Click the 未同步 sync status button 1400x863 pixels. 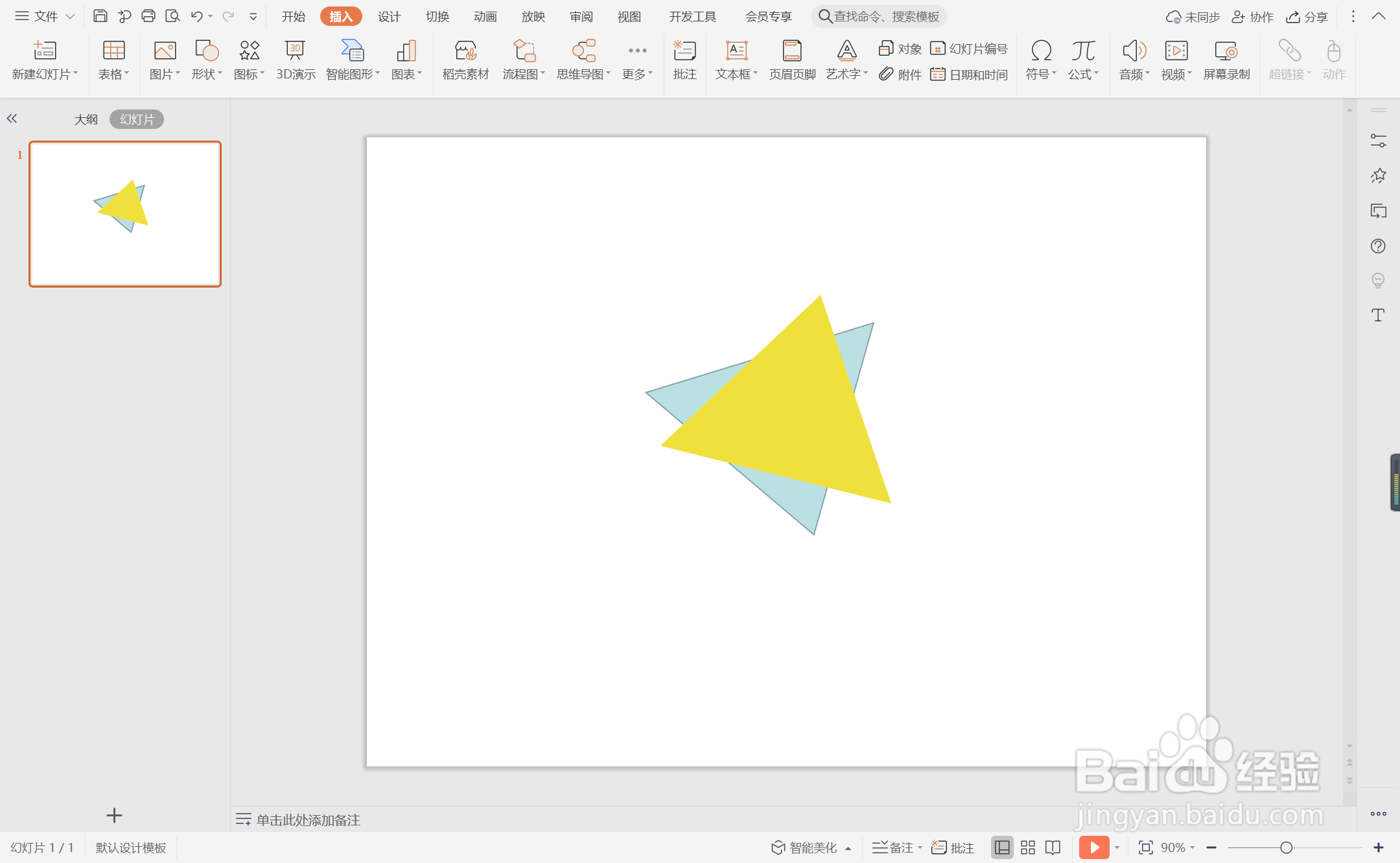(x=1193, y=16)
